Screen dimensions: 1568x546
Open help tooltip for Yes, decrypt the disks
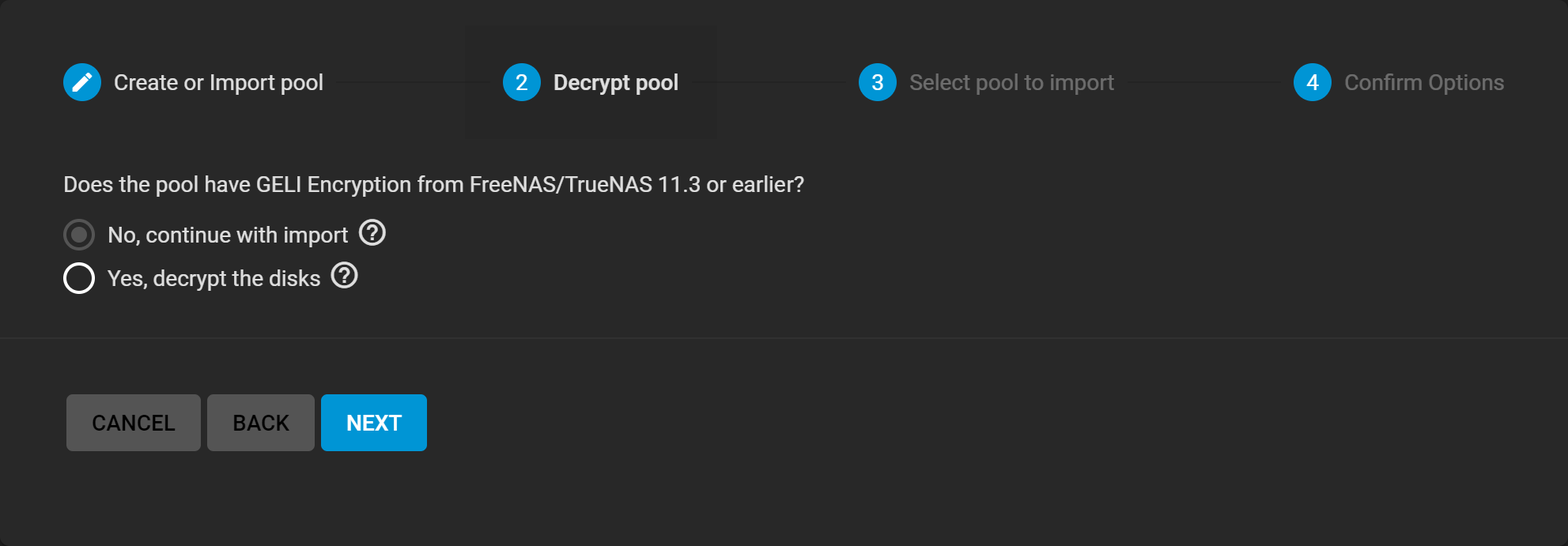pos(345,276)
